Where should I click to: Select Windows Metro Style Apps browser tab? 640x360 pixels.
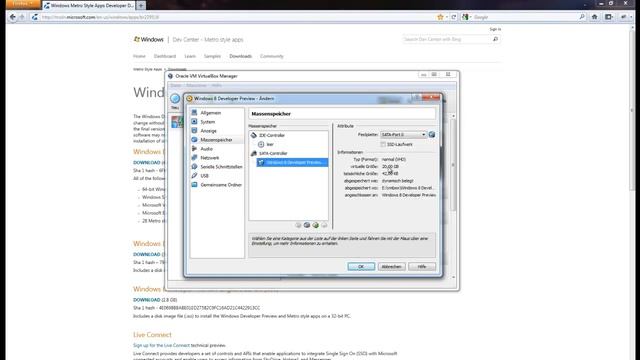pos(89,5)
